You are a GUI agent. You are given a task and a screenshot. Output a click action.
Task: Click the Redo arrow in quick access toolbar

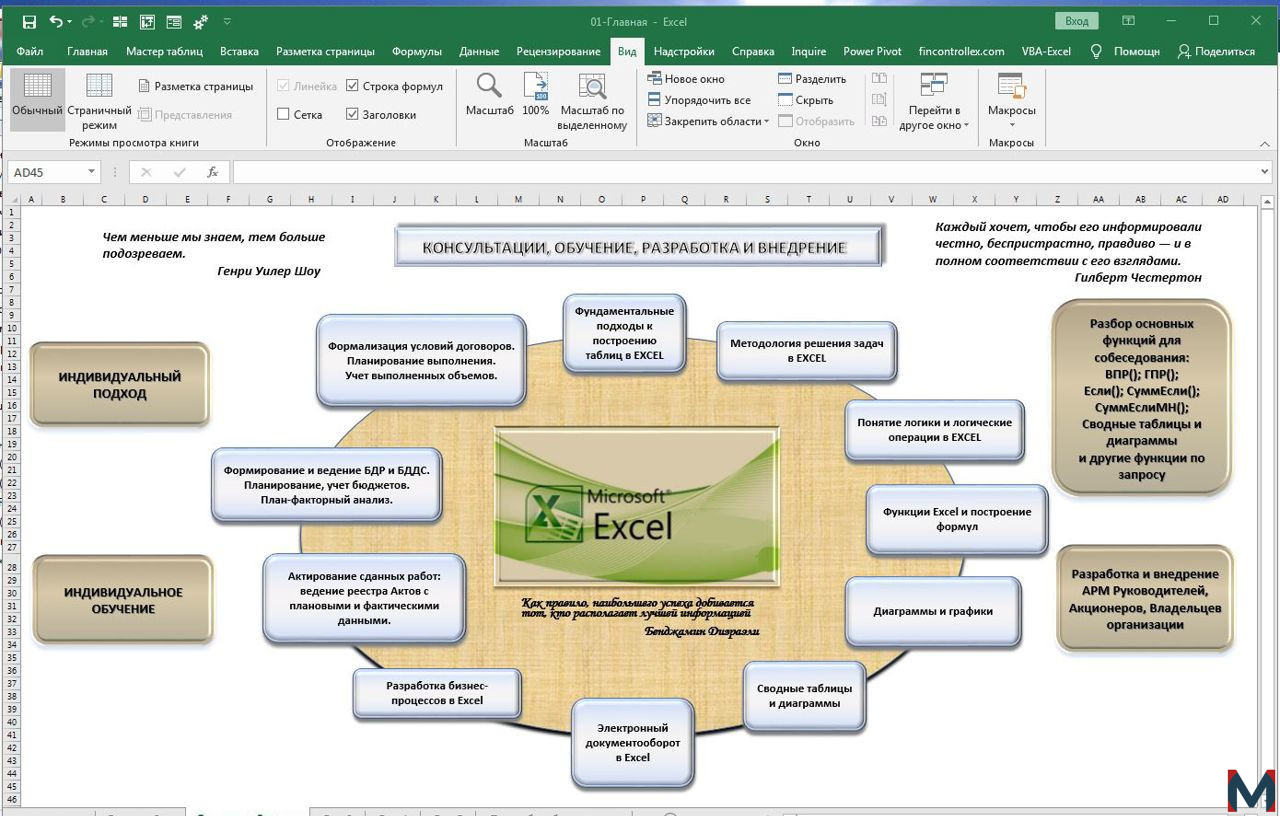tap(88, 21)
